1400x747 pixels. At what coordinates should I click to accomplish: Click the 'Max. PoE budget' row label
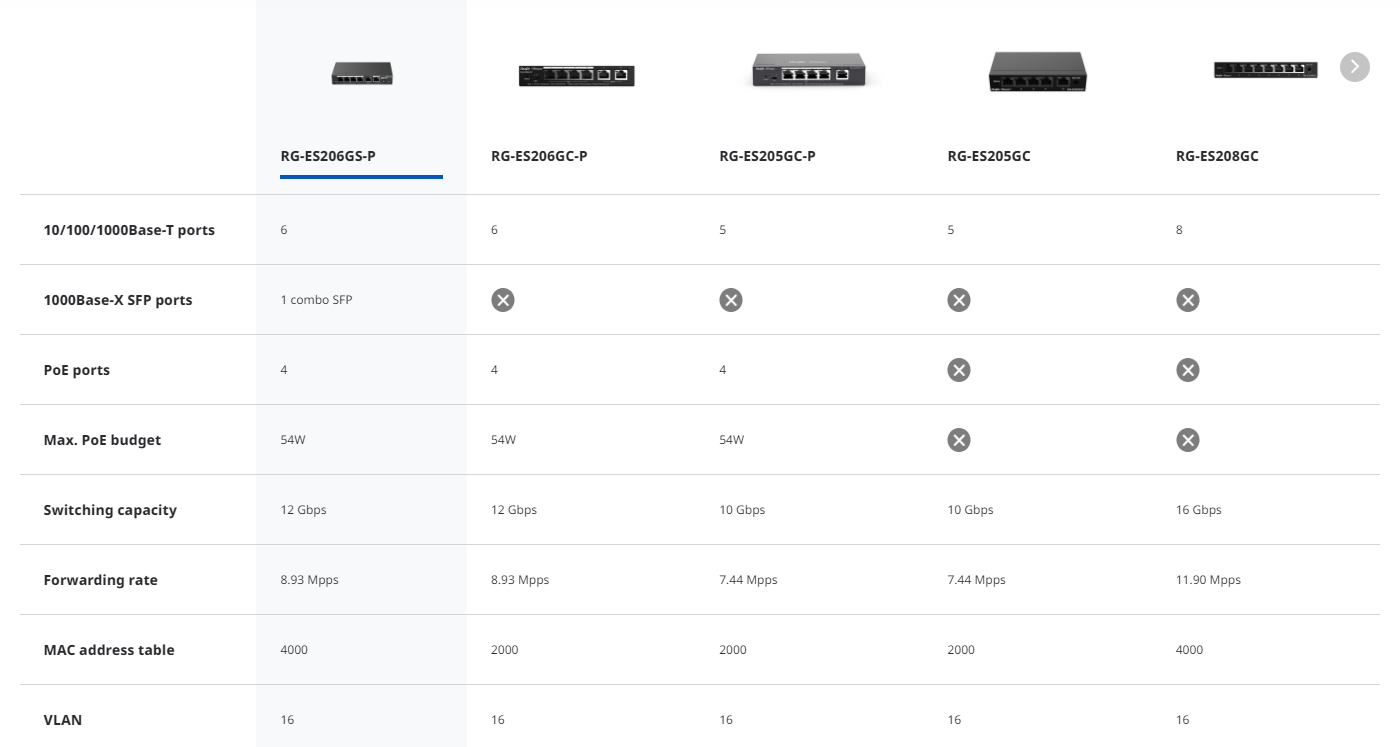pos(102,440)
